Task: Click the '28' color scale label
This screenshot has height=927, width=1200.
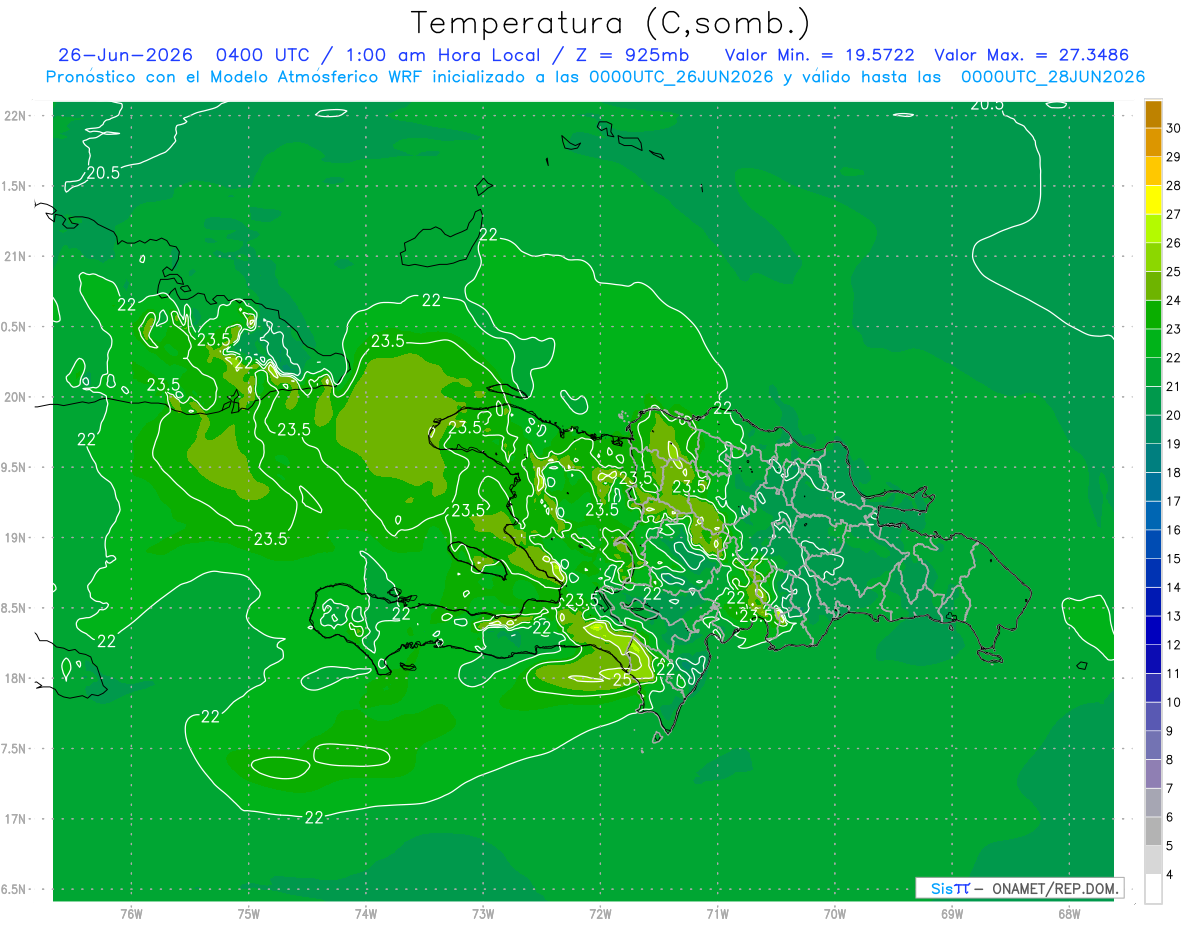Action: [1174, 185]
